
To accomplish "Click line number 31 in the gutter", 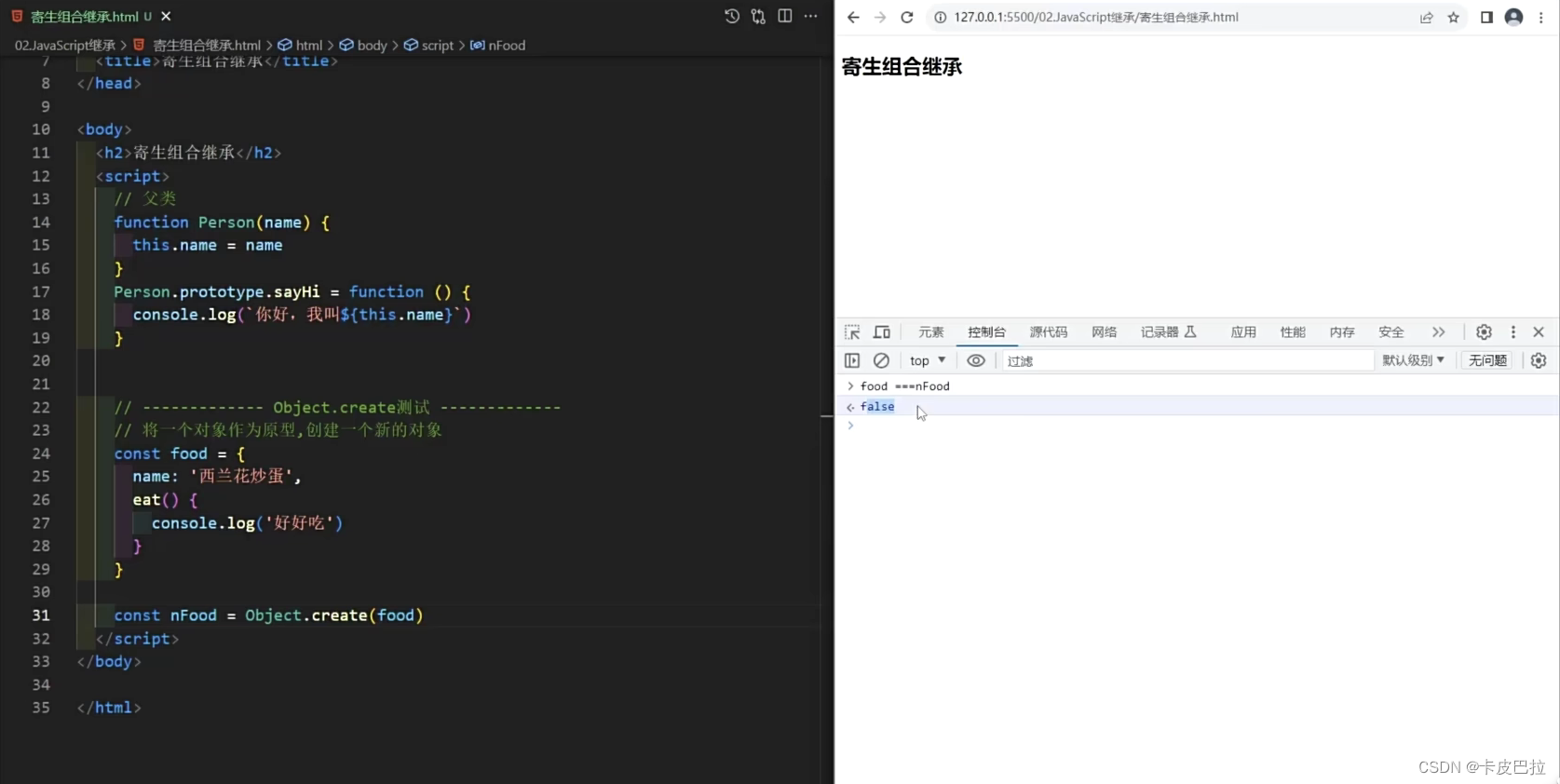I will 41,615.
